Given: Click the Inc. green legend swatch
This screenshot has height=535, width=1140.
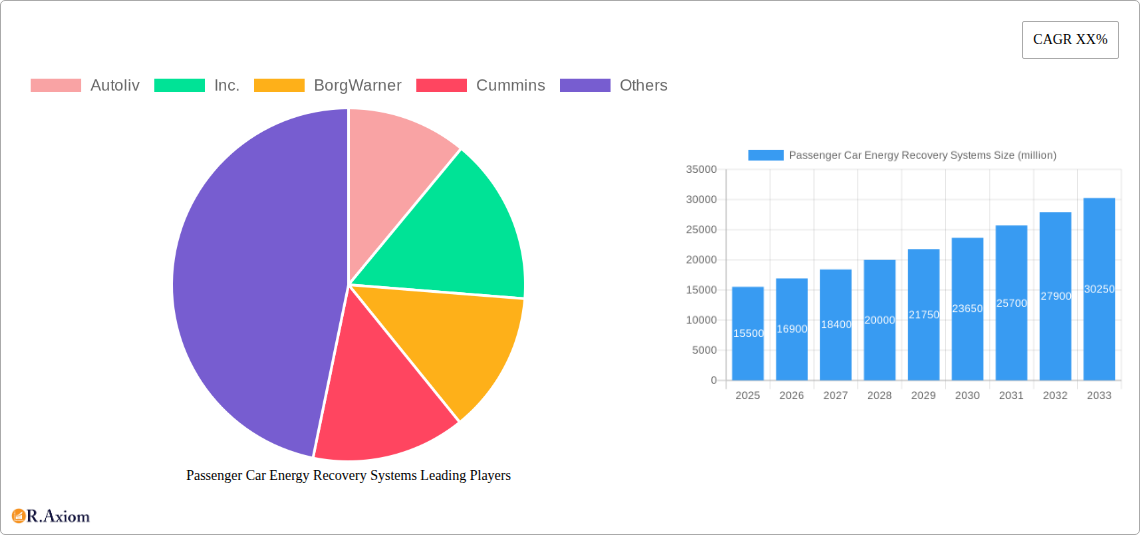Looking at the screenshot, I should [x=180, y=86].
